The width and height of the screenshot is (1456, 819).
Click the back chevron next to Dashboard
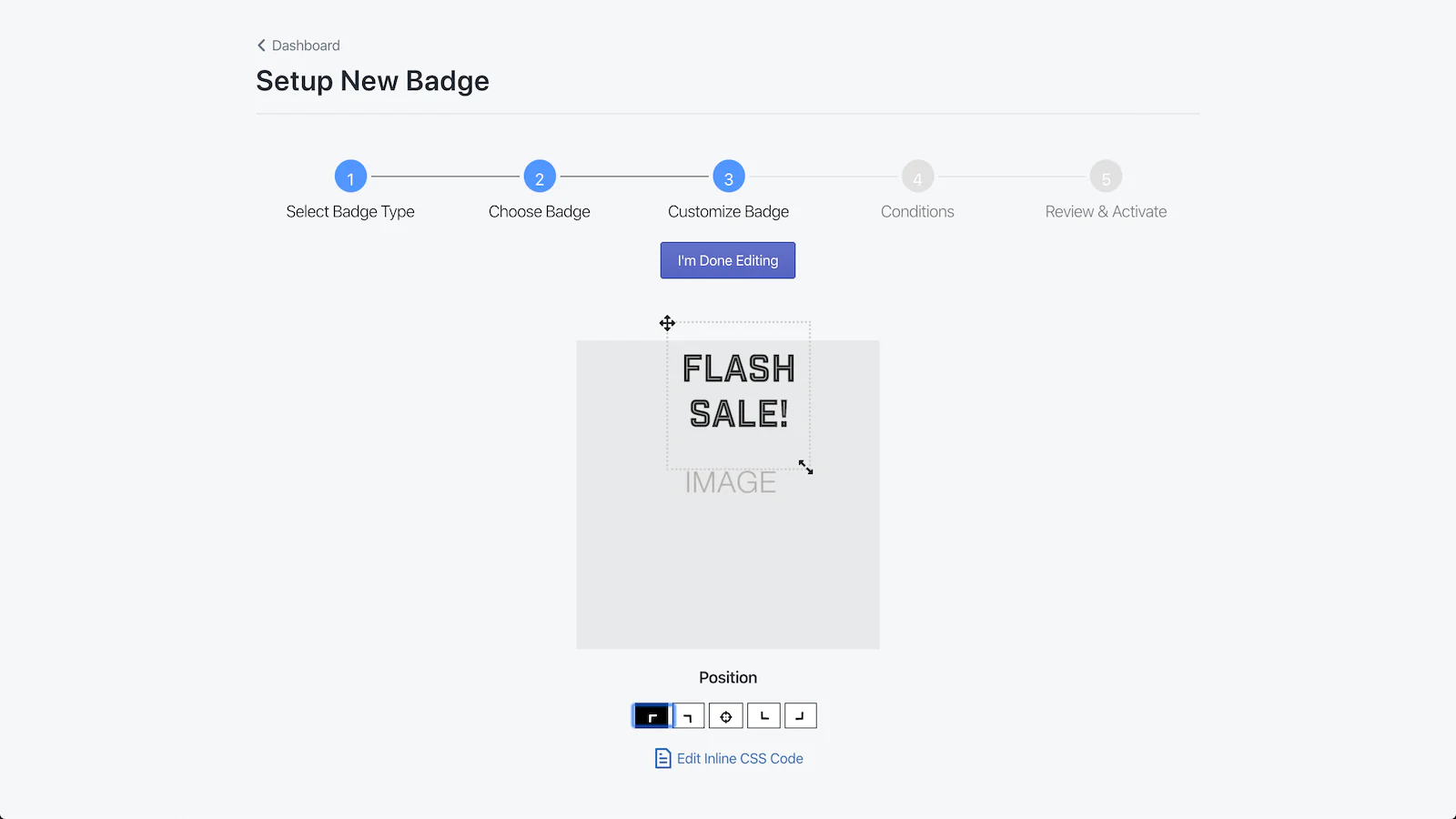tap(261, 45)
